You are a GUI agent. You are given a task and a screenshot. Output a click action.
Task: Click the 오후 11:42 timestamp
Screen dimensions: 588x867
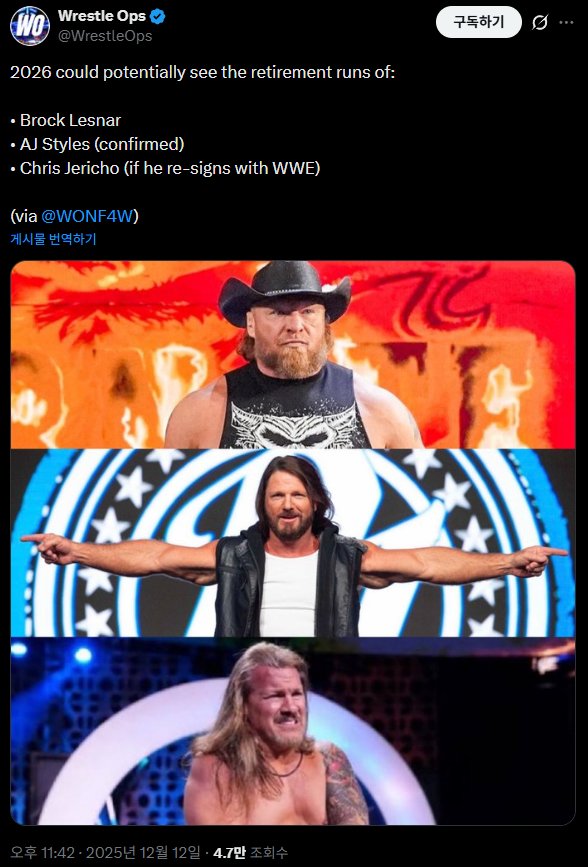click(42, 852)
